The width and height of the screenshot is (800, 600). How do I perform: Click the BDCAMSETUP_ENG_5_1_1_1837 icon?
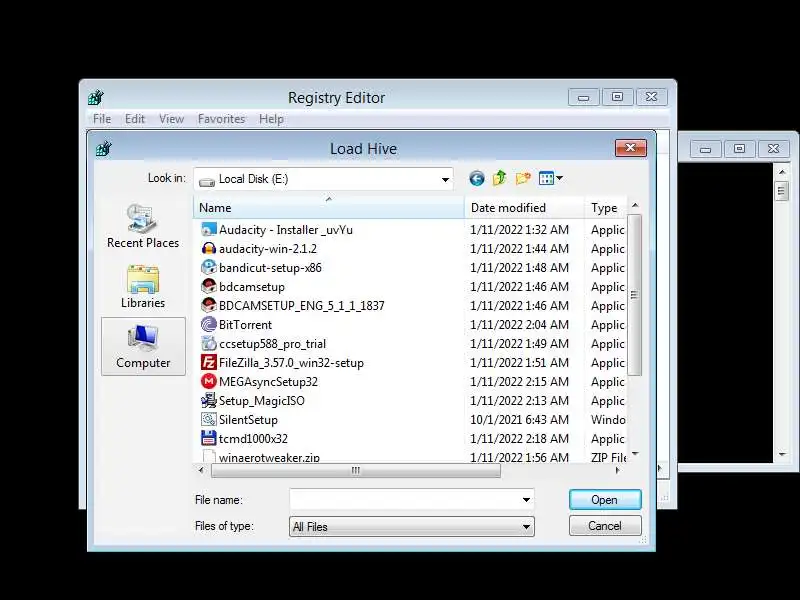point(209,306)
